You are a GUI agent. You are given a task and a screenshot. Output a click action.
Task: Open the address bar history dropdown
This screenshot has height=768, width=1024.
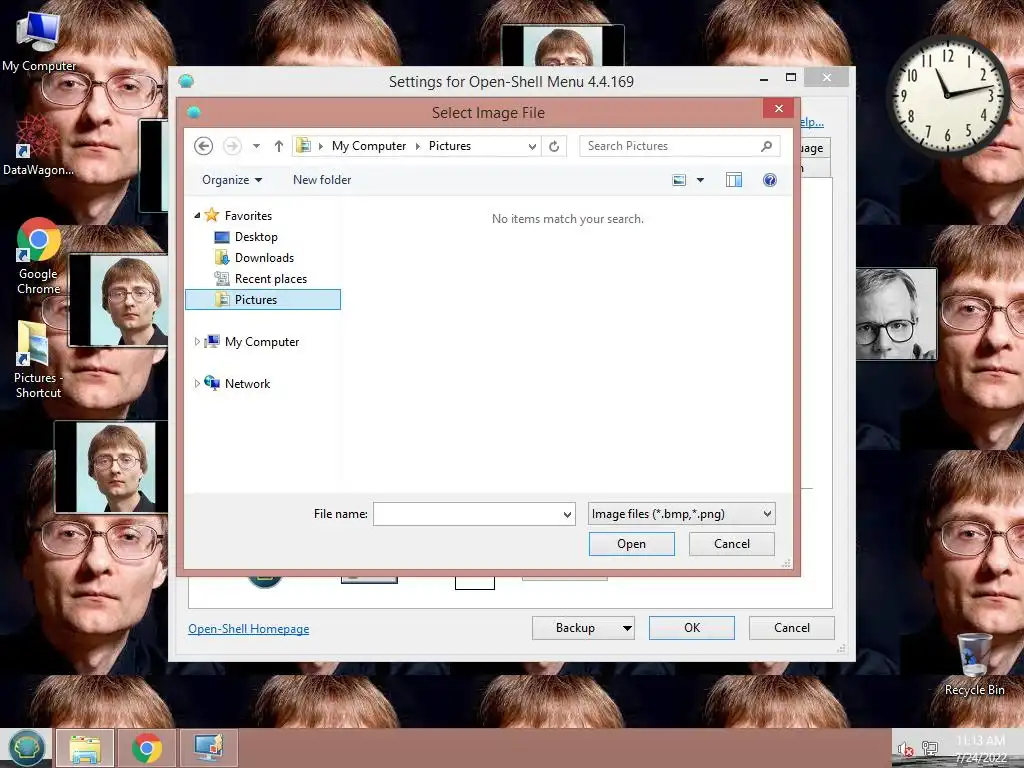pos(532,146)
